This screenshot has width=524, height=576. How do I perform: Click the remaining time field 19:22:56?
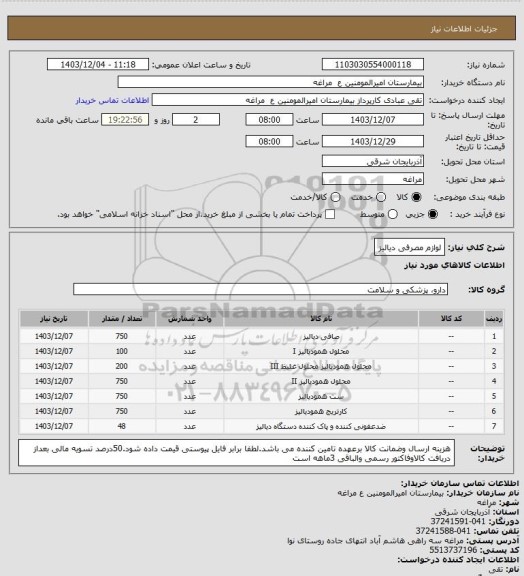click(125, 120)
